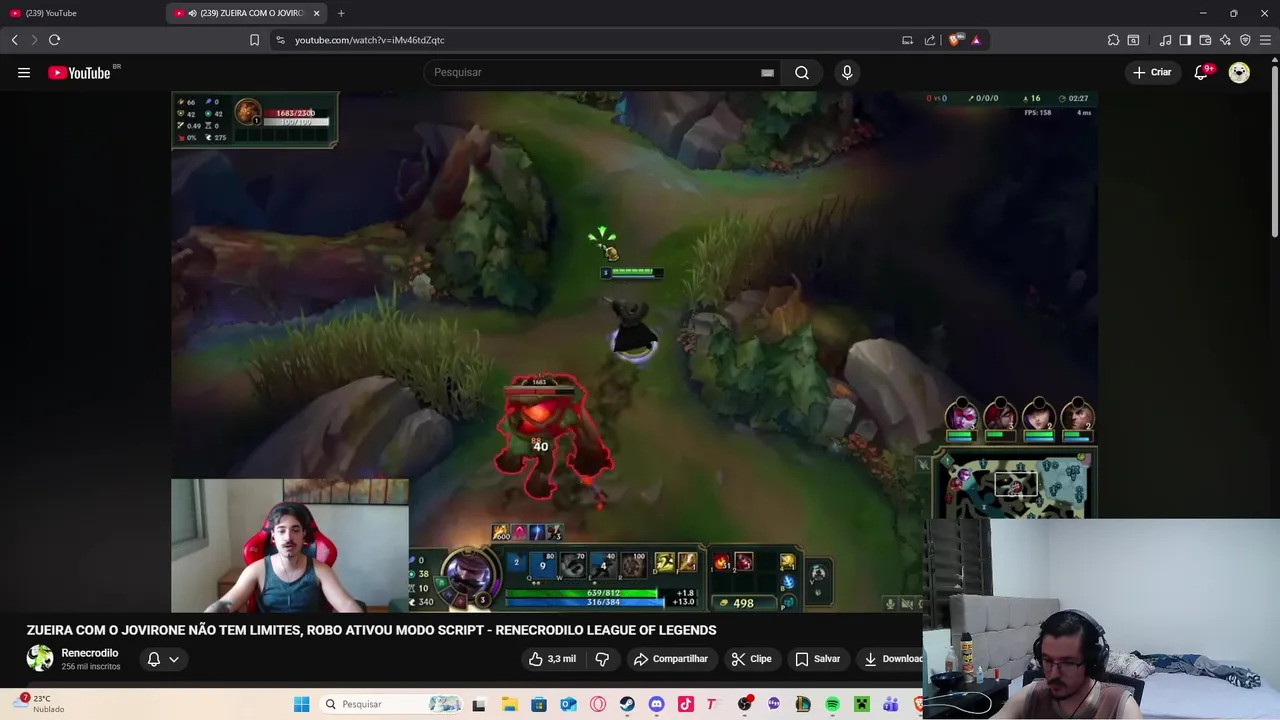The image size is (1280, 720).
Task: Open the Brave playlist music icon
Action: point(1165,40)
